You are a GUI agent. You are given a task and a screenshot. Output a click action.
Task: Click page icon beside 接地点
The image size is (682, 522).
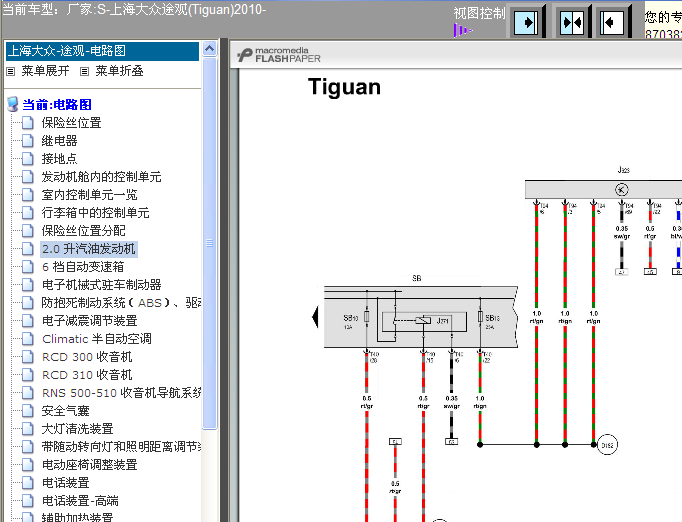pos(27,159)
